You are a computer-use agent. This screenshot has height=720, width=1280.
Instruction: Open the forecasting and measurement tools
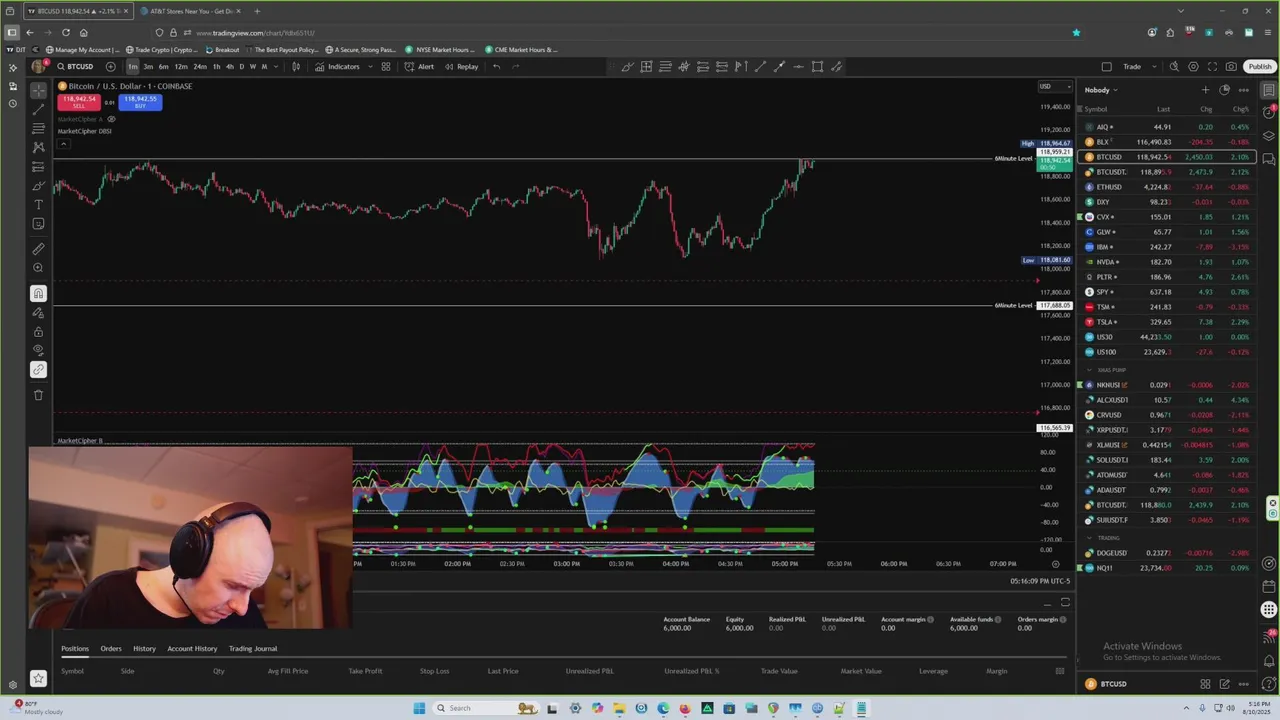pyautogui.click(x=38, y=166)
